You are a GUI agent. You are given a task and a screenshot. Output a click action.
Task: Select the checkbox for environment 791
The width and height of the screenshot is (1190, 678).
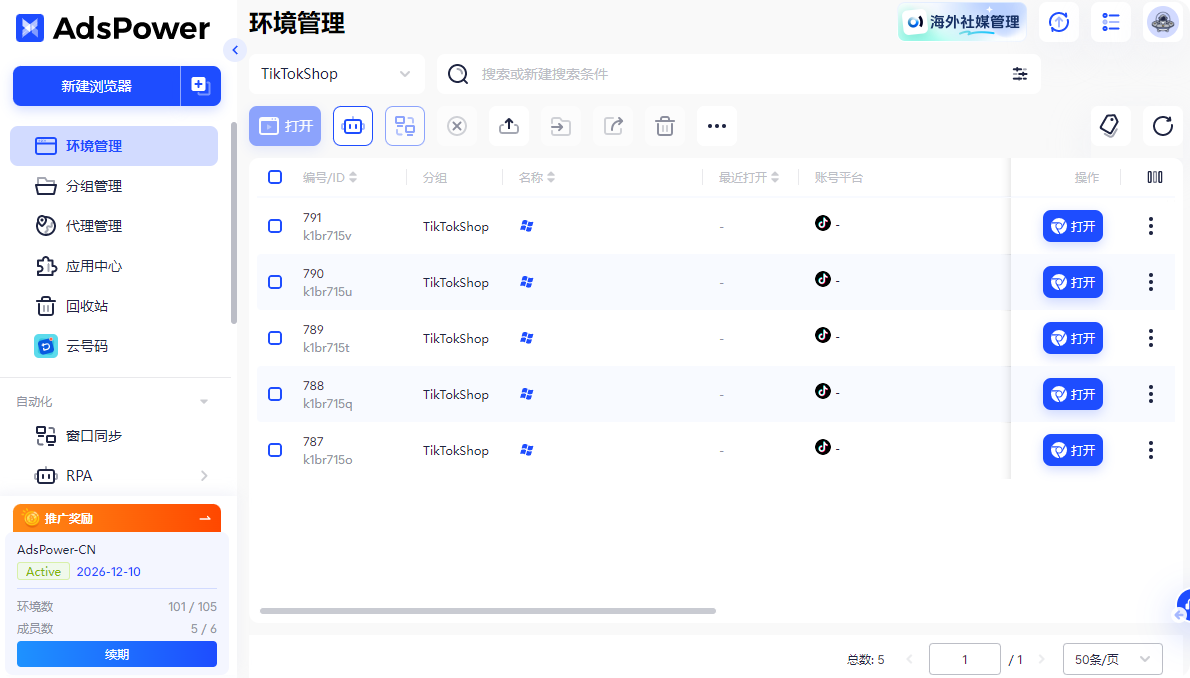[x=275, y=226]
